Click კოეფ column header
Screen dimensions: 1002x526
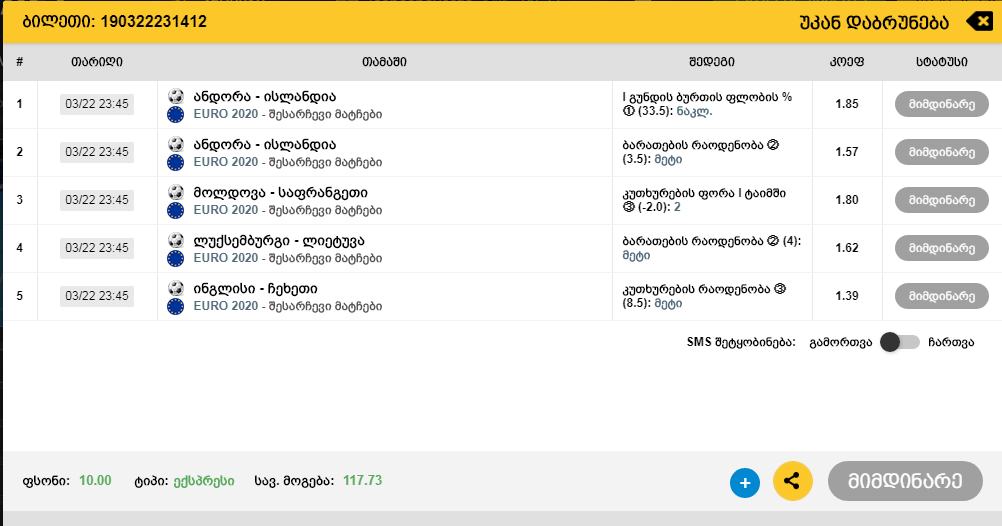pyautogui.click(x=847, y=62)
